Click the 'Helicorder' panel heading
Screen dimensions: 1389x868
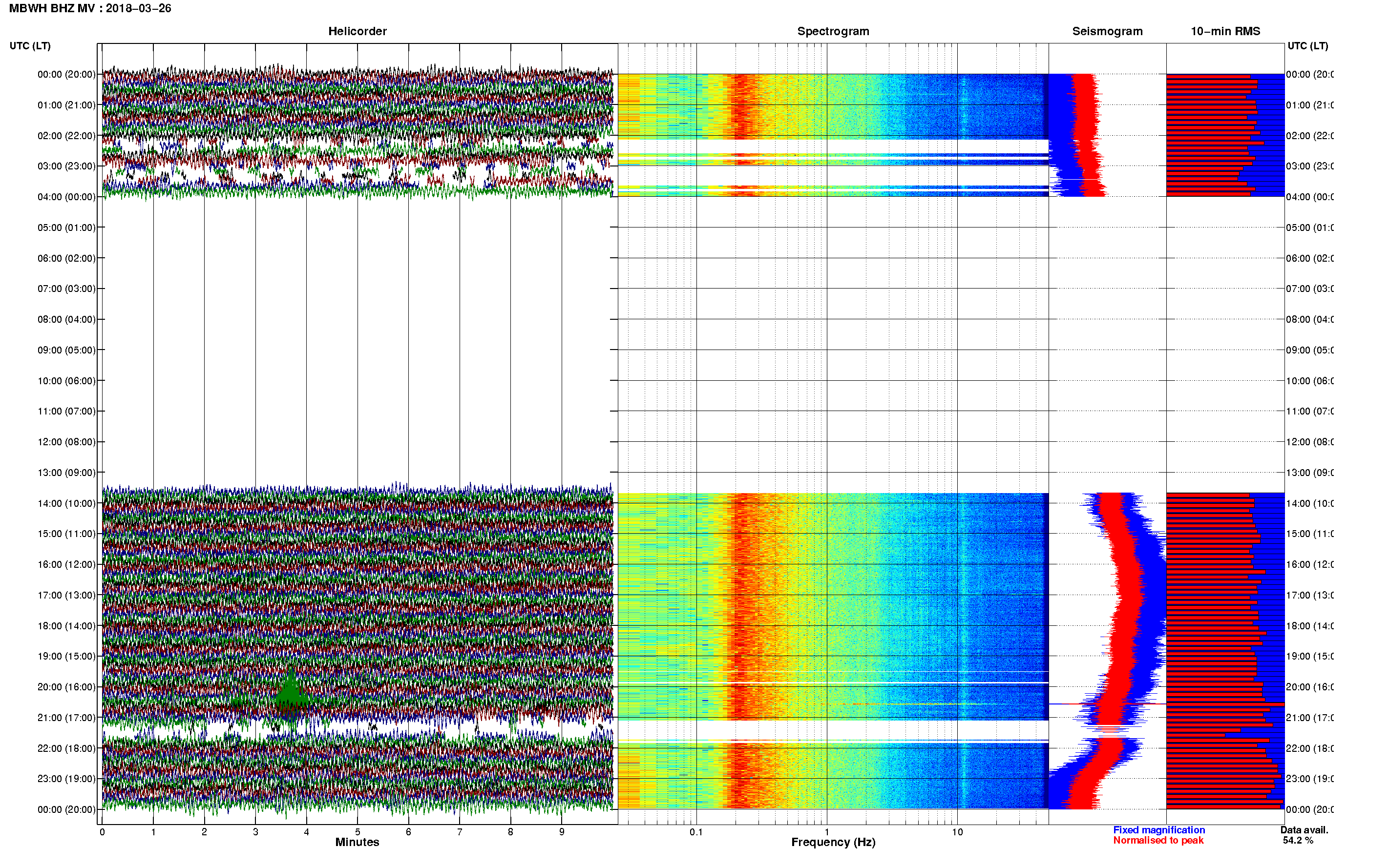[357, 31]
